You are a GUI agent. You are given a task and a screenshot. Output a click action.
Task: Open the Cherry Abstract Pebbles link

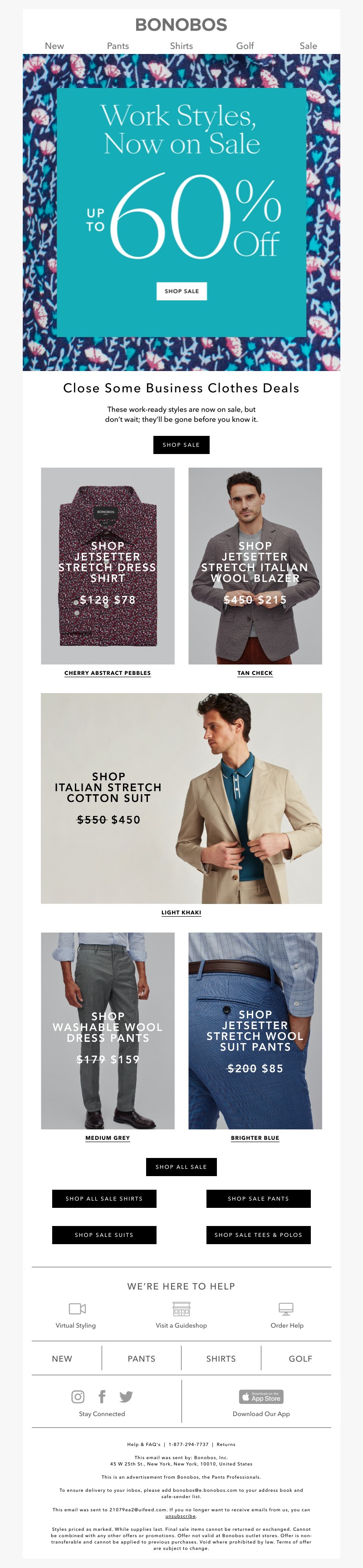(x=108, y=673)
